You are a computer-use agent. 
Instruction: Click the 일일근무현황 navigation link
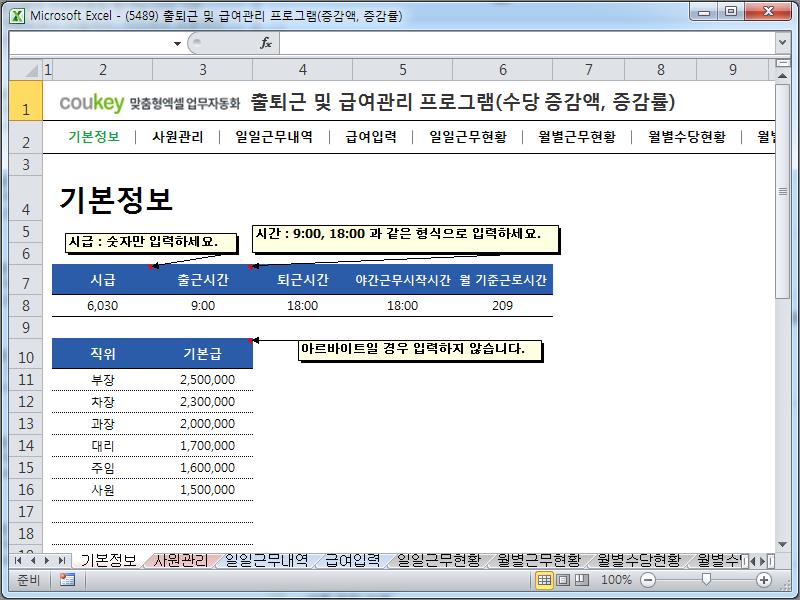[468, 137]
